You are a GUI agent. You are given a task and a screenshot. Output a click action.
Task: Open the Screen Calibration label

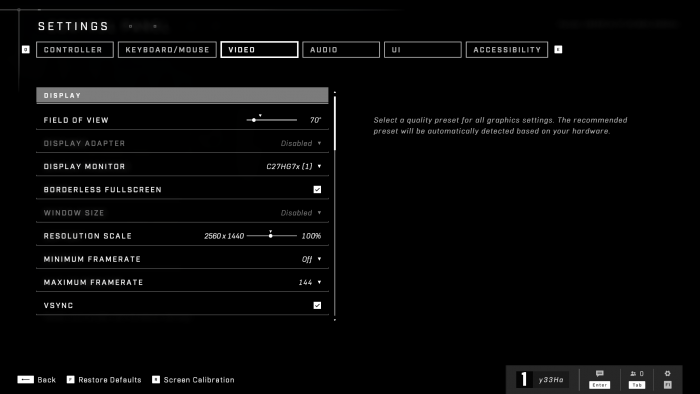(199, 380)
